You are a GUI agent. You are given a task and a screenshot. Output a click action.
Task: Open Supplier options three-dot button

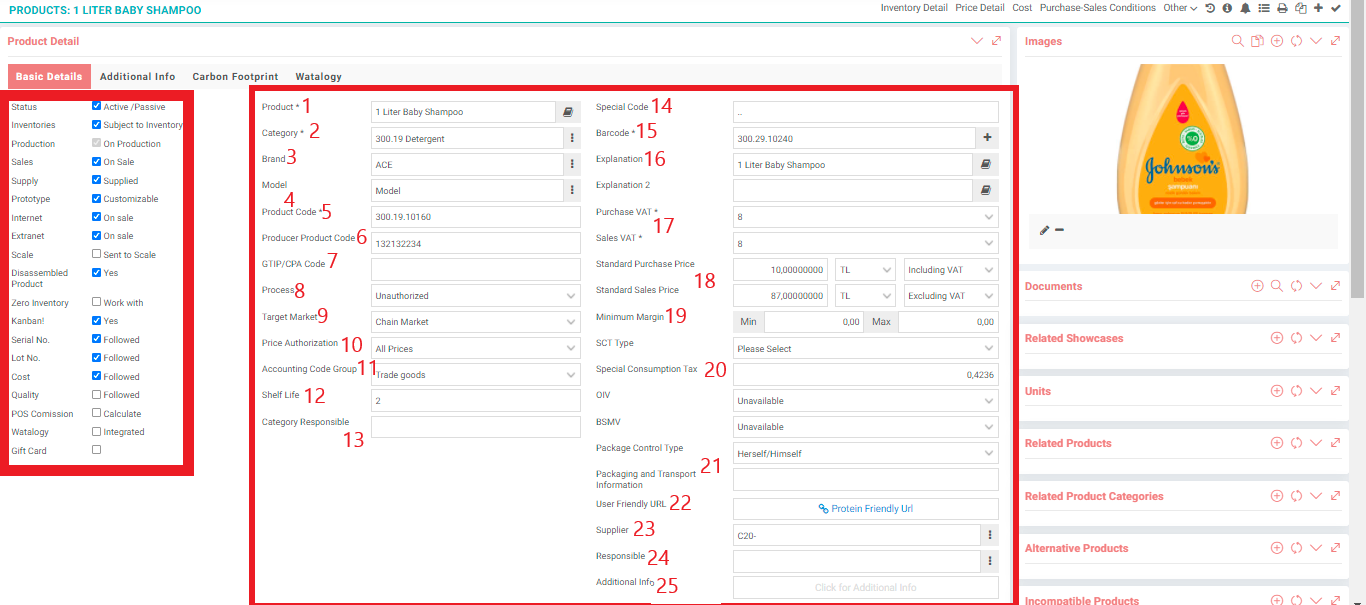990,535
